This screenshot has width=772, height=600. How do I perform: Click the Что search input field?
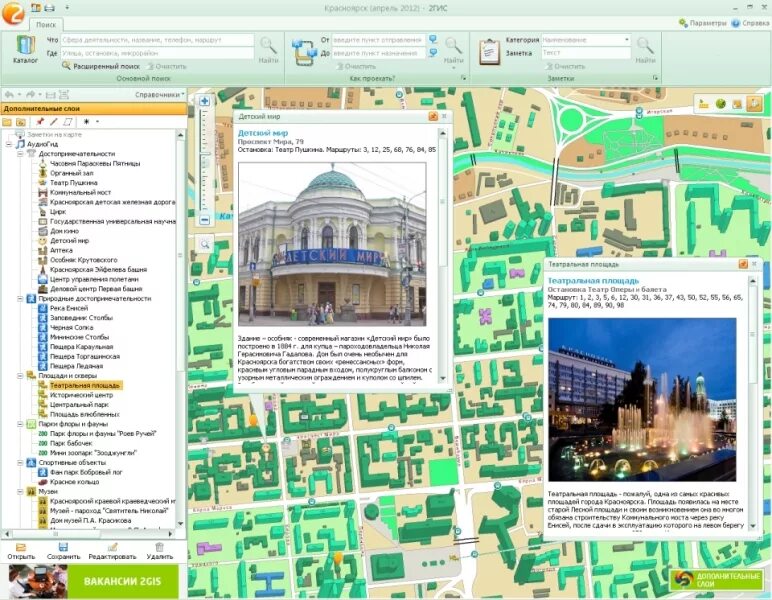point(157,39)
